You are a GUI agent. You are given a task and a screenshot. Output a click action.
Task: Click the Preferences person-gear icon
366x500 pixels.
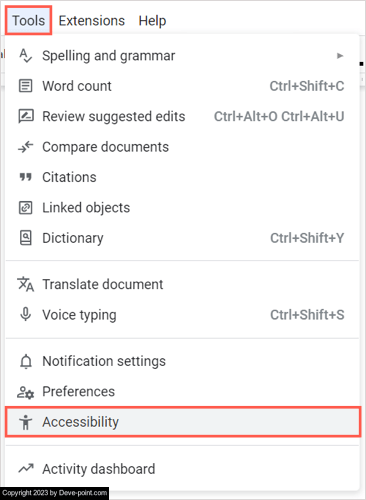(26, 392)
